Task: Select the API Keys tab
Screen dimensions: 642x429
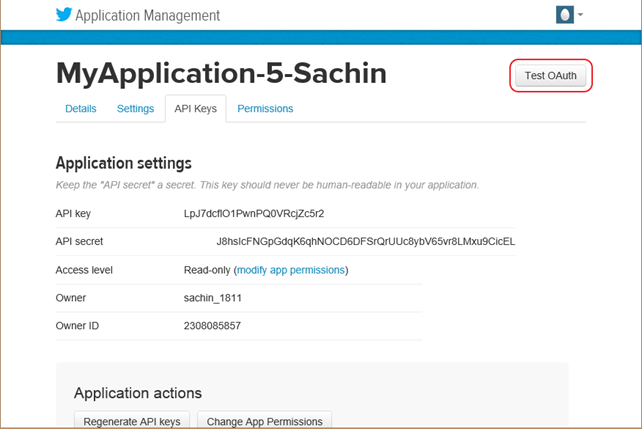Action: (x=195, y=108)
